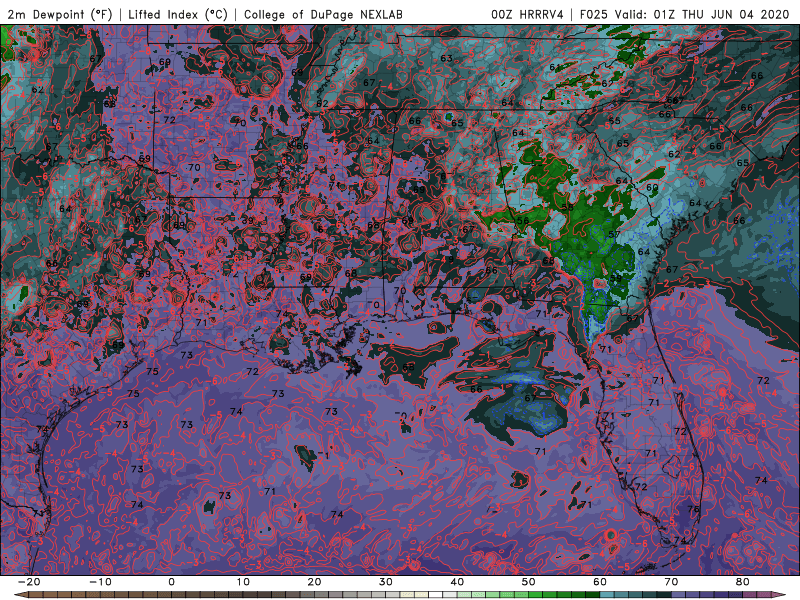The height and width of the screenshot is (600, 800).
Task: Click the College of DuPage NEXLAB credit
Action: point(323,14)
